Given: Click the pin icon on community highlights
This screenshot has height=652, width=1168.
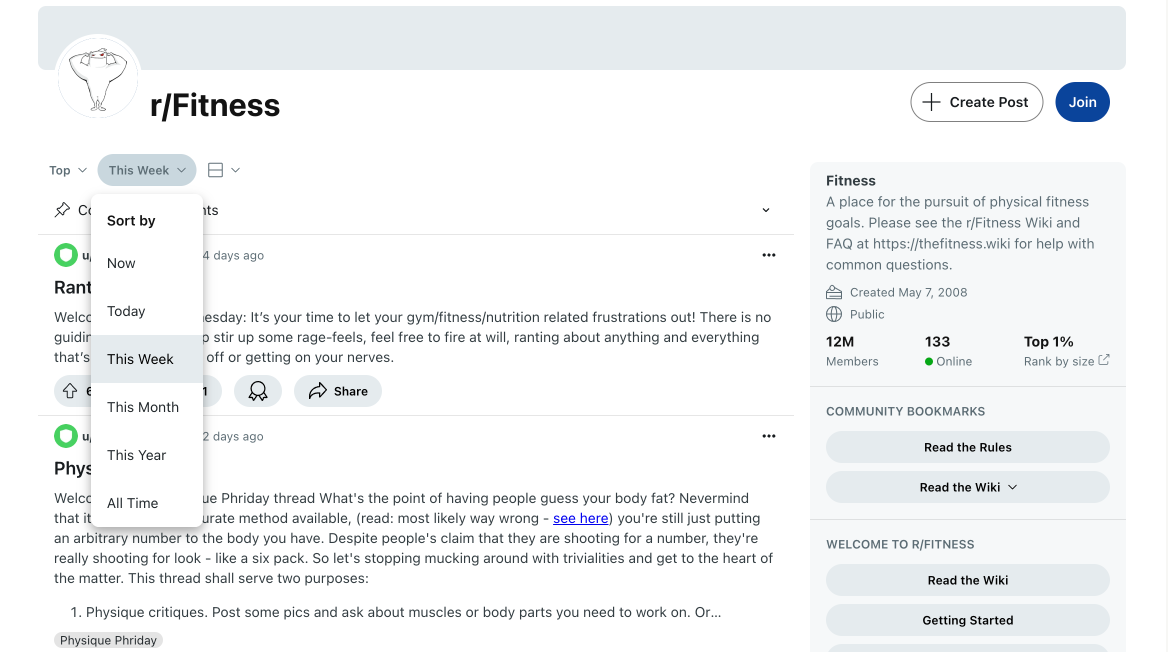Looking at the screenshot, I should [x=63, y=210].
